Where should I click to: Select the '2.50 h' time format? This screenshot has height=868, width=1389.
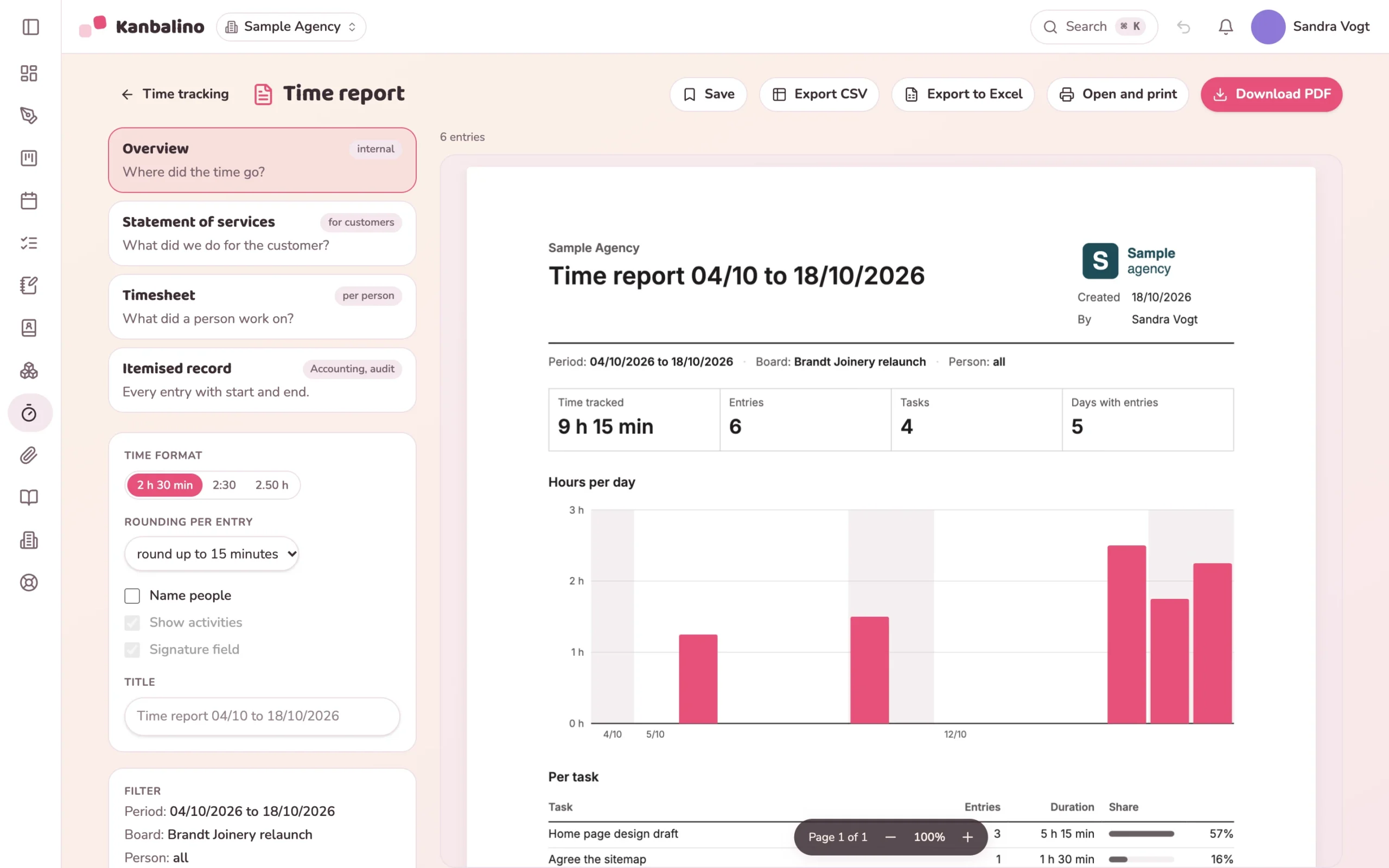coord(271,485)
